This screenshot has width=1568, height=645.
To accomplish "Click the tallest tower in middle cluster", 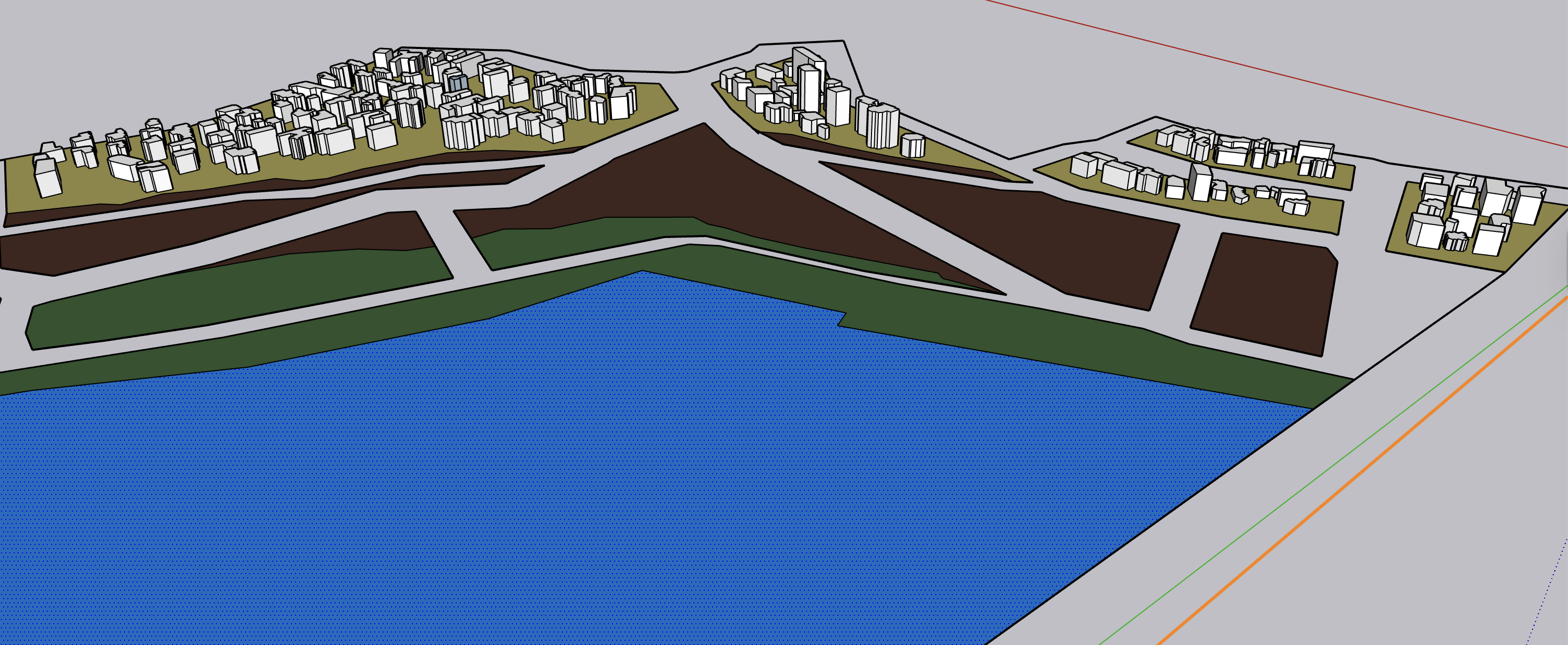I will coord(810,88).
